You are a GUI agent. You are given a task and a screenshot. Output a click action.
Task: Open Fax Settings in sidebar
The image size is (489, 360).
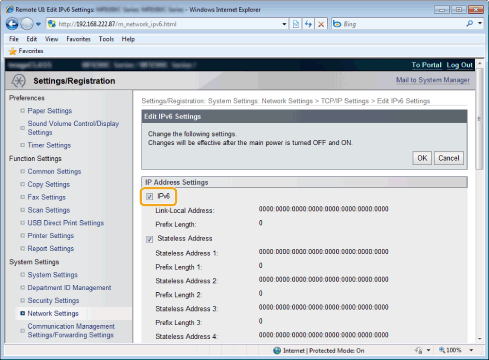click(47, 197)
